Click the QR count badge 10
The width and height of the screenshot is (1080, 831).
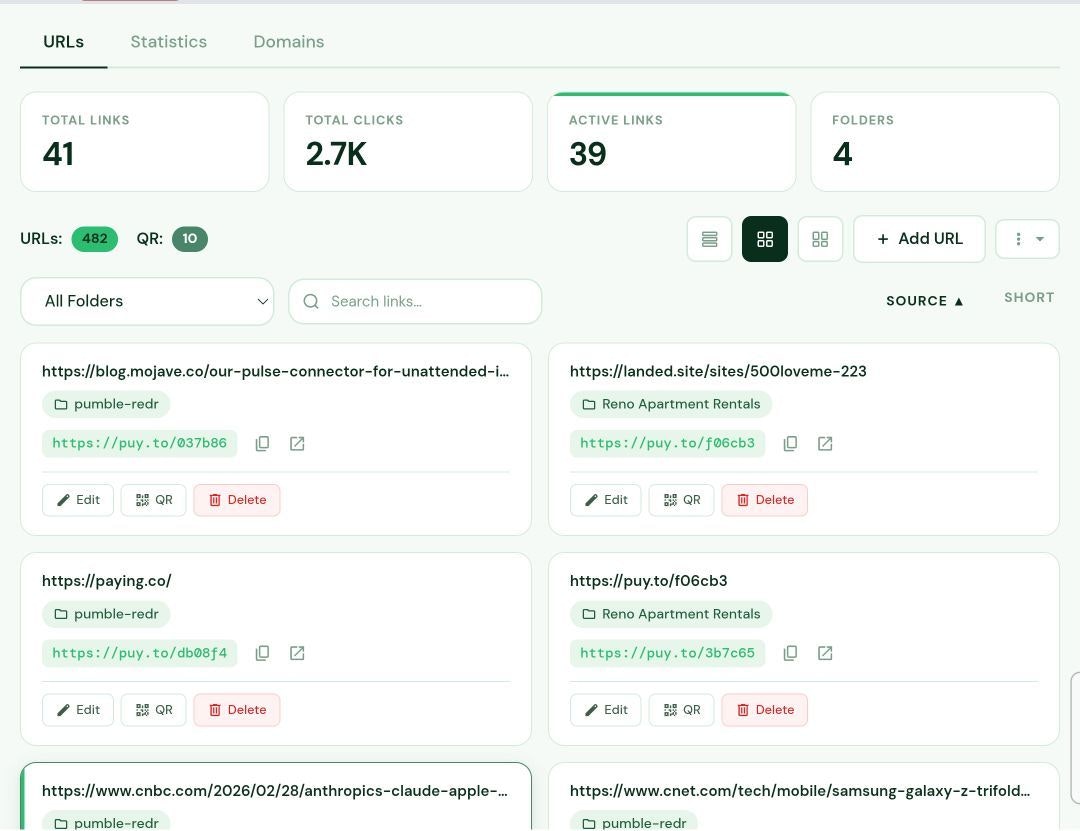[x=189, y=239]
